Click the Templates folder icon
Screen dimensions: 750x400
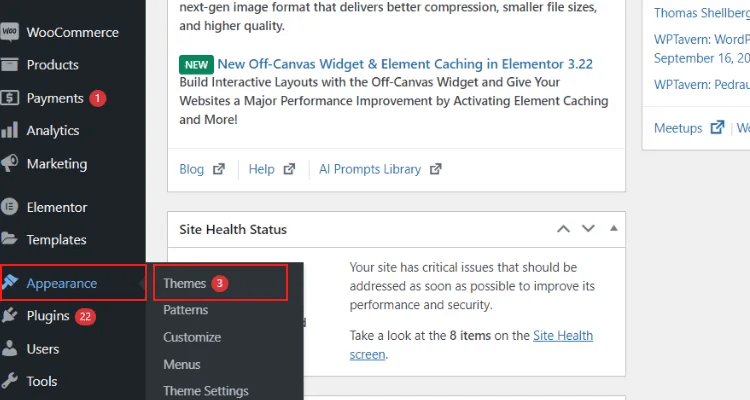click(9, 239)
